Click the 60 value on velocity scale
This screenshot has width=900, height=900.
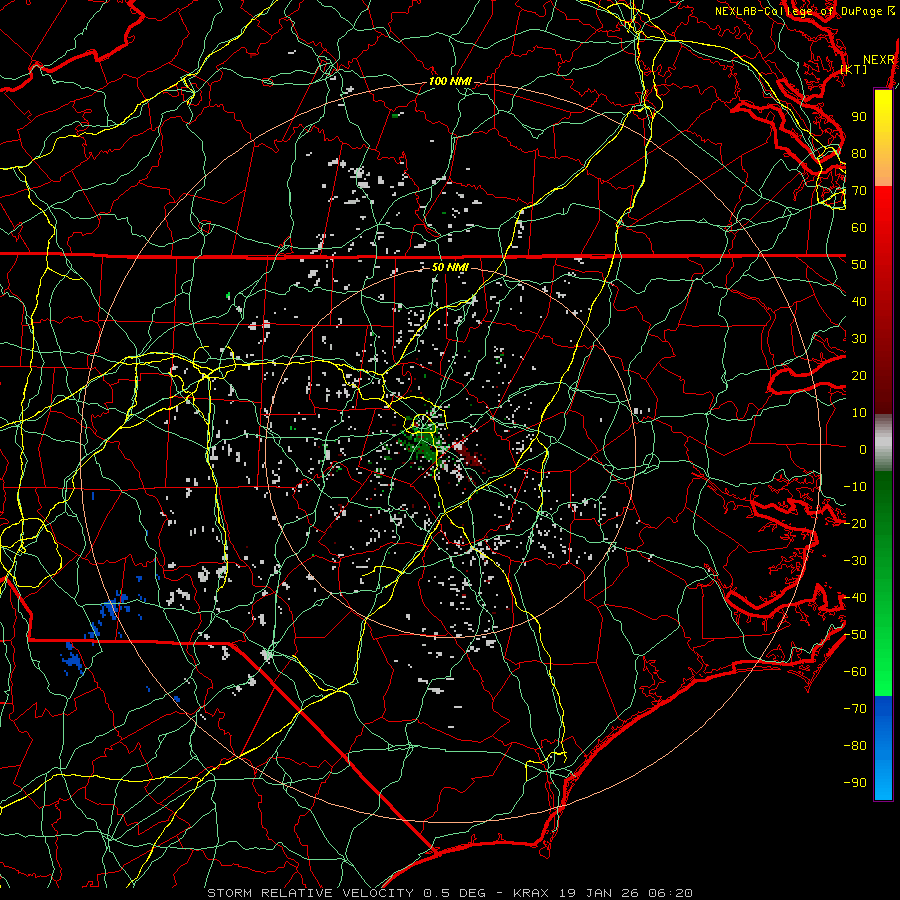[859, 228]
